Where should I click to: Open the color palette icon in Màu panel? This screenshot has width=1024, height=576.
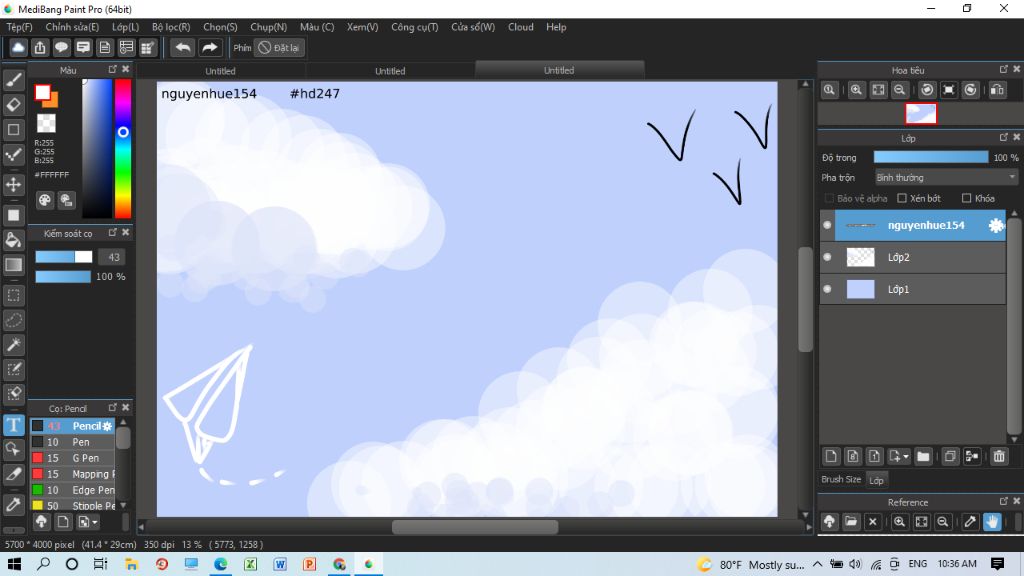pos(44,200)
